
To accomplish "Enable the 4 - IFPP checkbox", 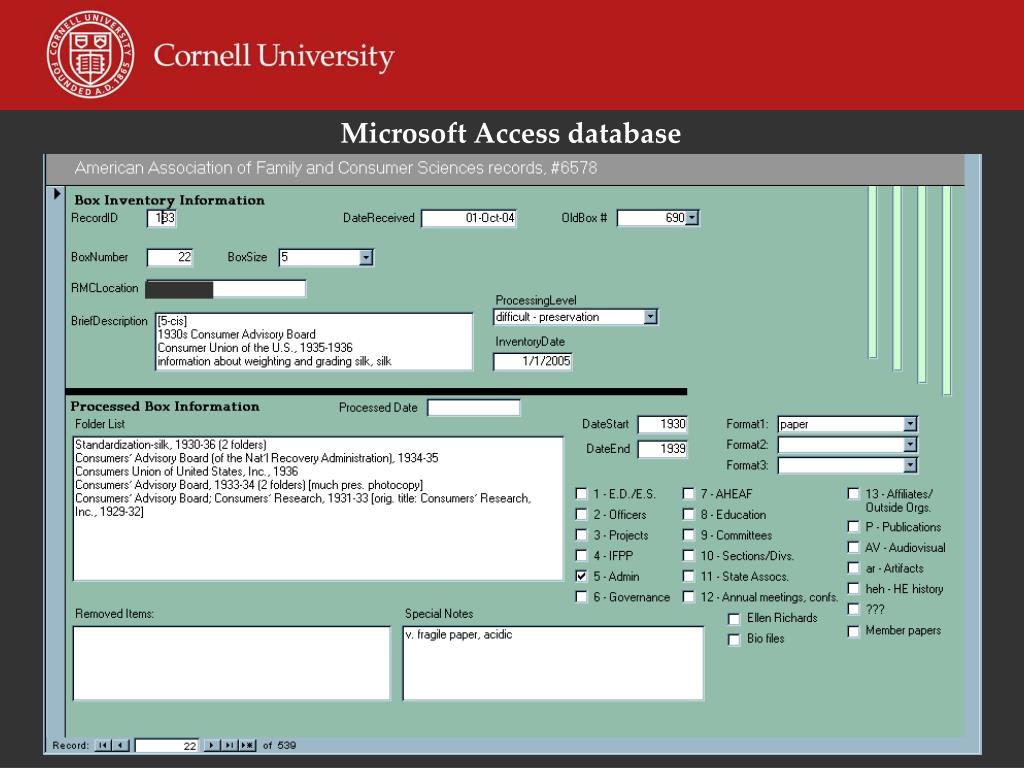I will coord(581,556).
